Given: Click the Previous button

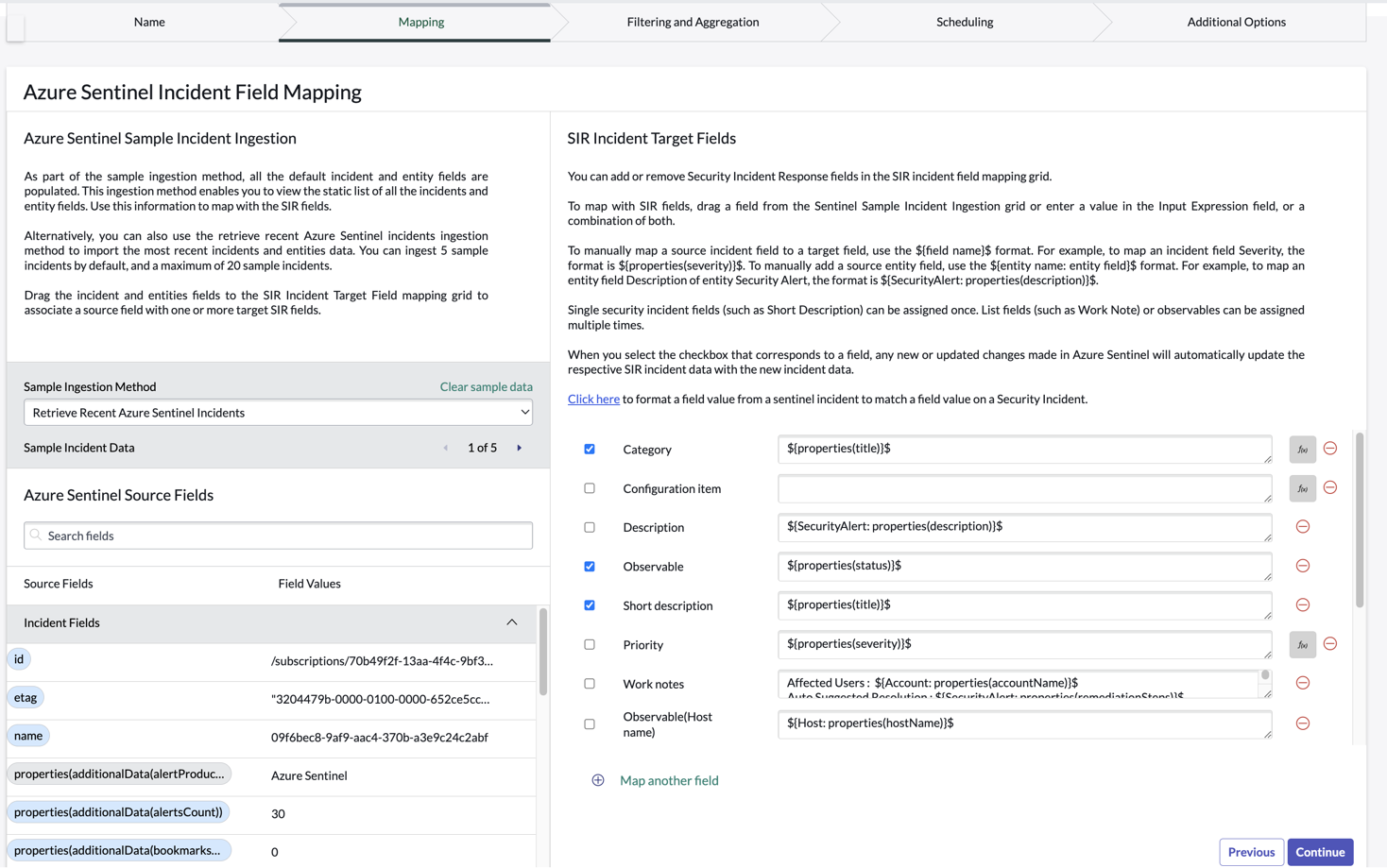Looking at the screenshot, I should tap(1251, 852).
